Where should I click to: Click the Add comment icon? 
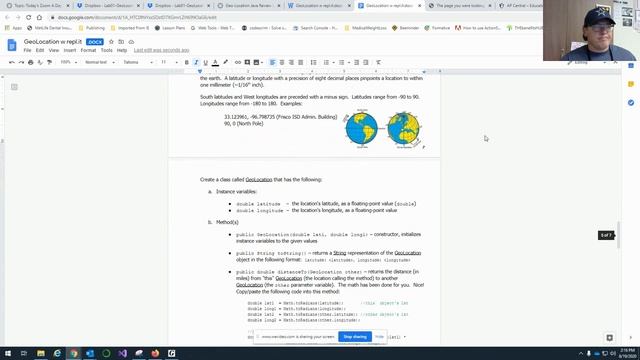tap(247, 62)
